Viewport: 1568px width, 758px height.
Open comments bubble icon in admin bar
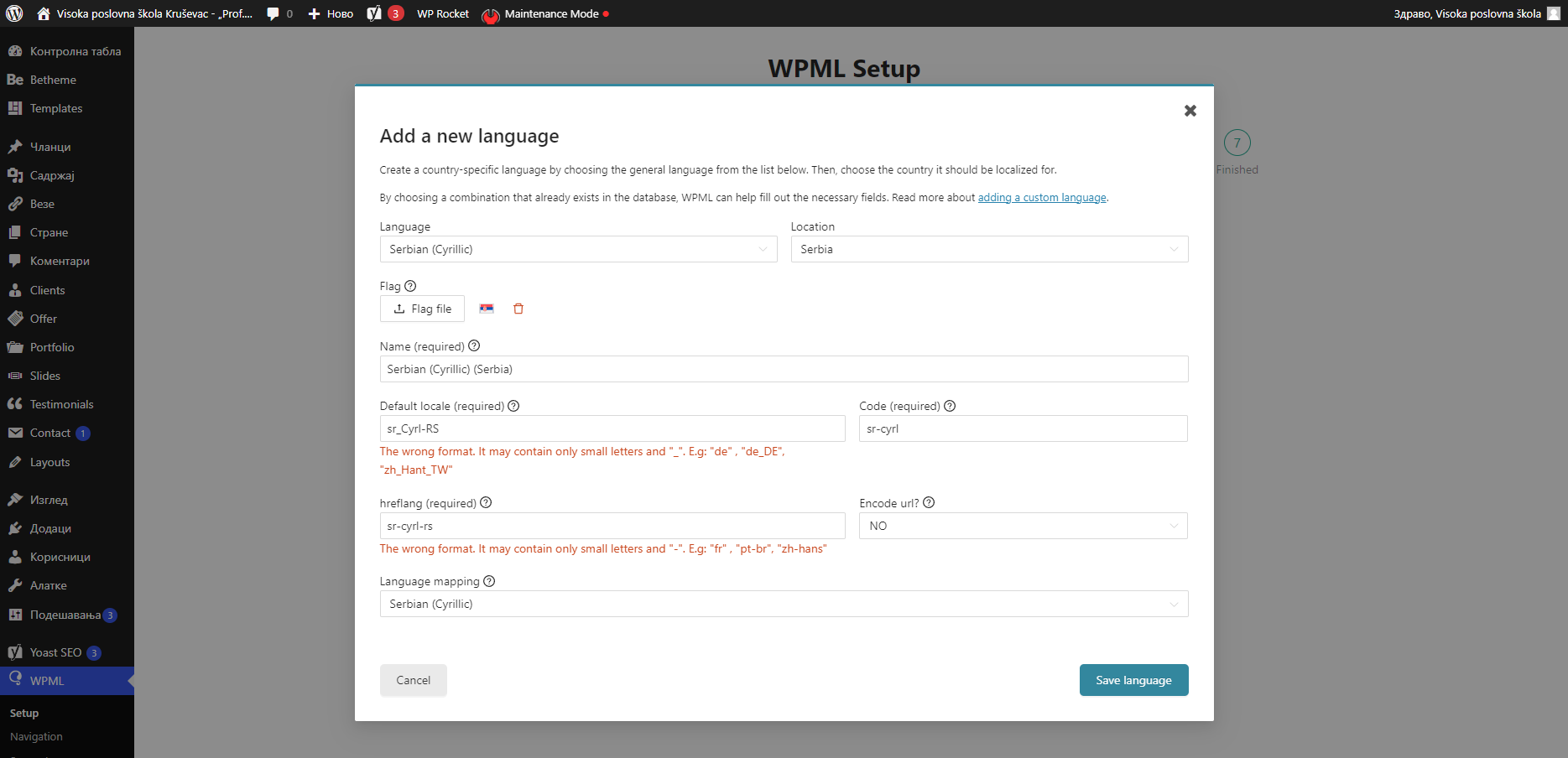(x=273, y=13)
